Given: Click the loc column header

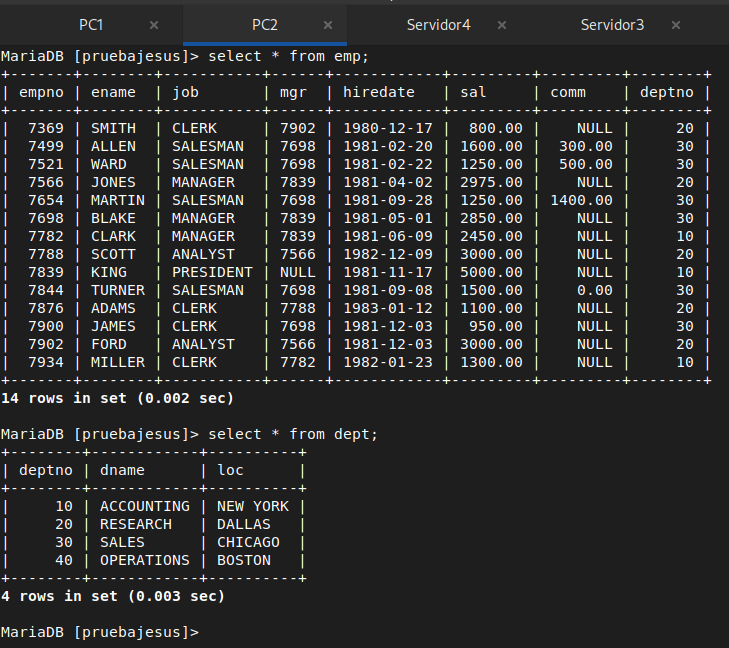Looking at the screenshot, I should (x=230, y=470).
